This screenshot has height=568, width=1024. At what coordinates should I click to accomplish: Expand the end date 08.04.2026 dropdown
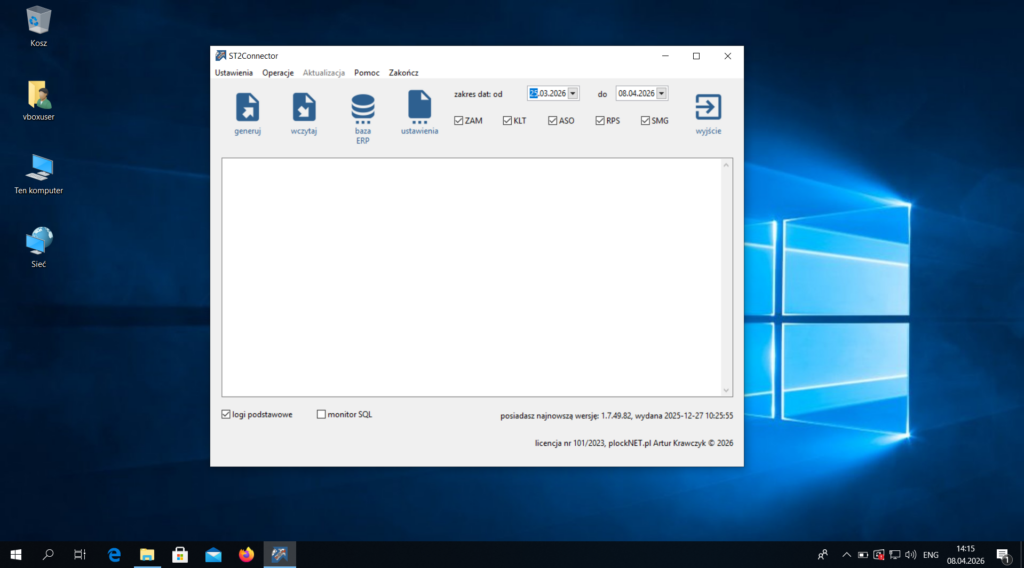click(x=661, y=93)
